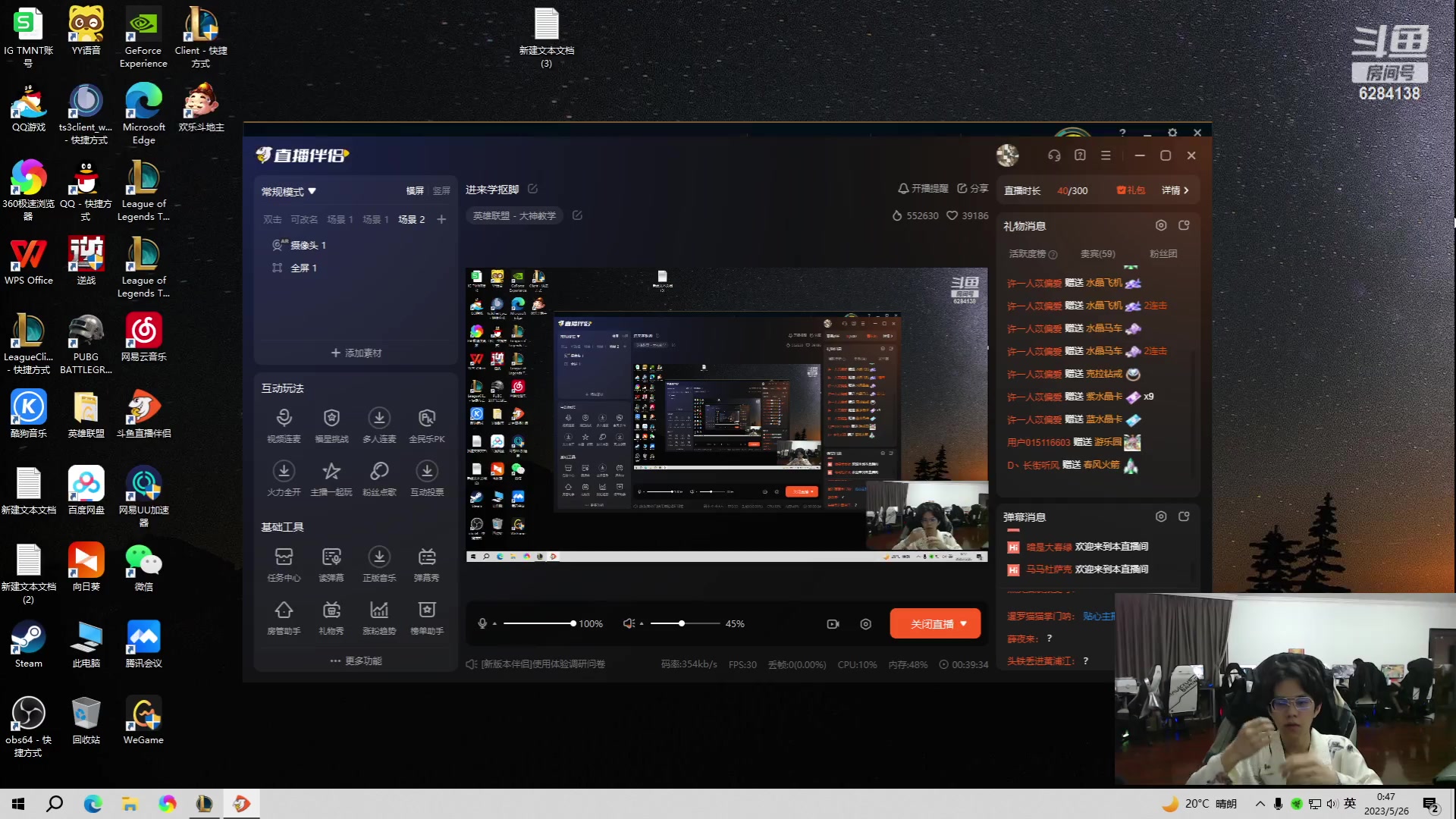Select the 可改名 scene tab
The width and height of the screenshot is (1456, 819).
click(x=304, y=219)
